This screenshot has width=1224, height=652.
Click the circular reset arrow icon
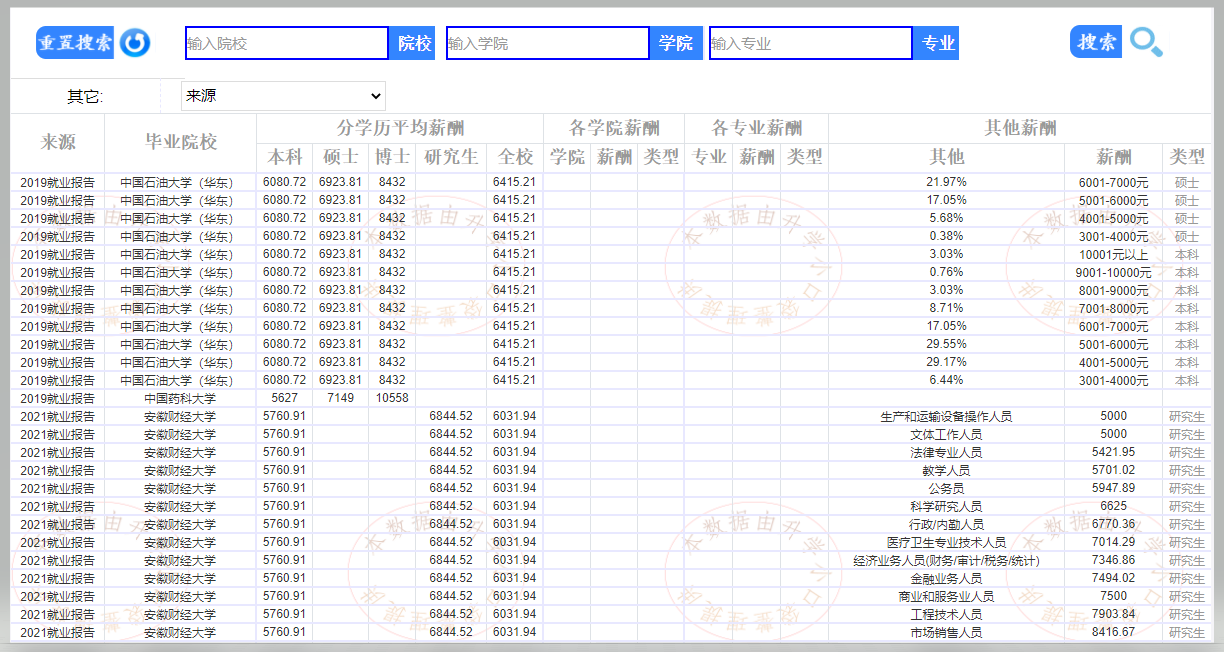(x=135, y=43)
